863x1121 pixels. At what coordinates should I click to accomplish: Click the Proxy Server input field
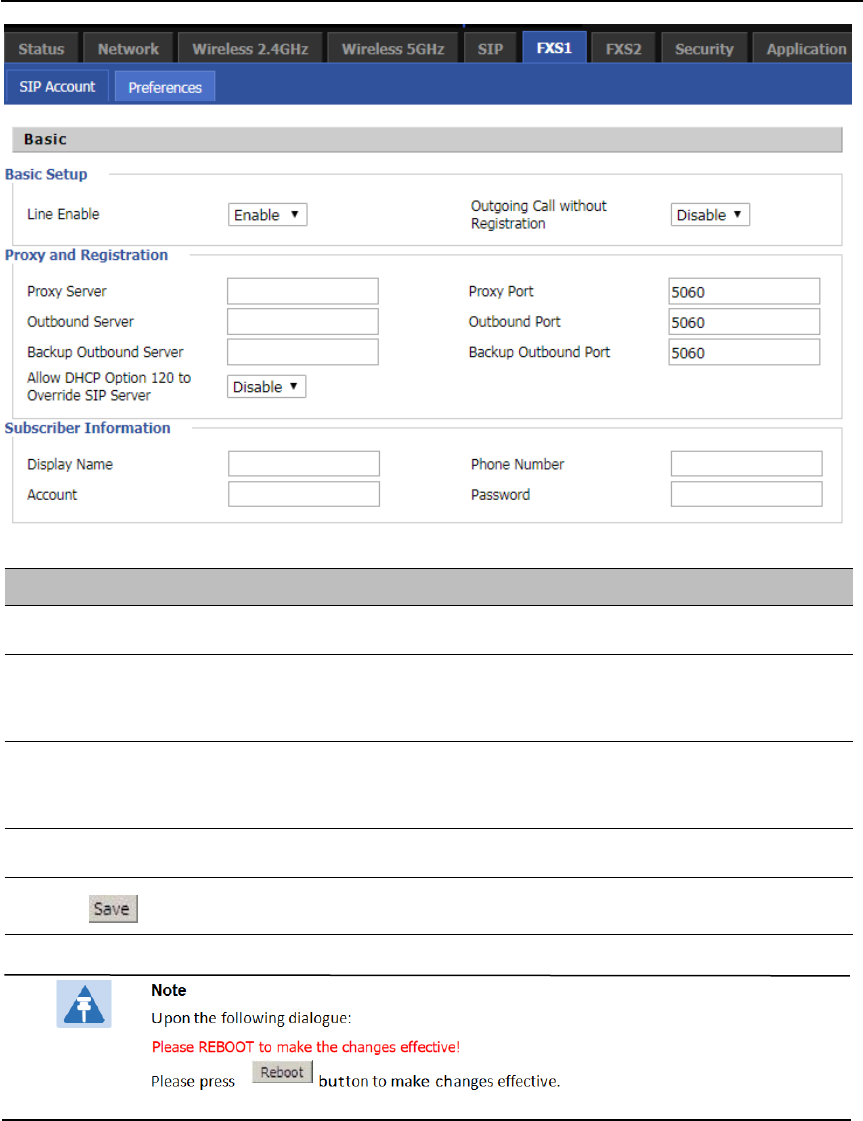[303, 292]
